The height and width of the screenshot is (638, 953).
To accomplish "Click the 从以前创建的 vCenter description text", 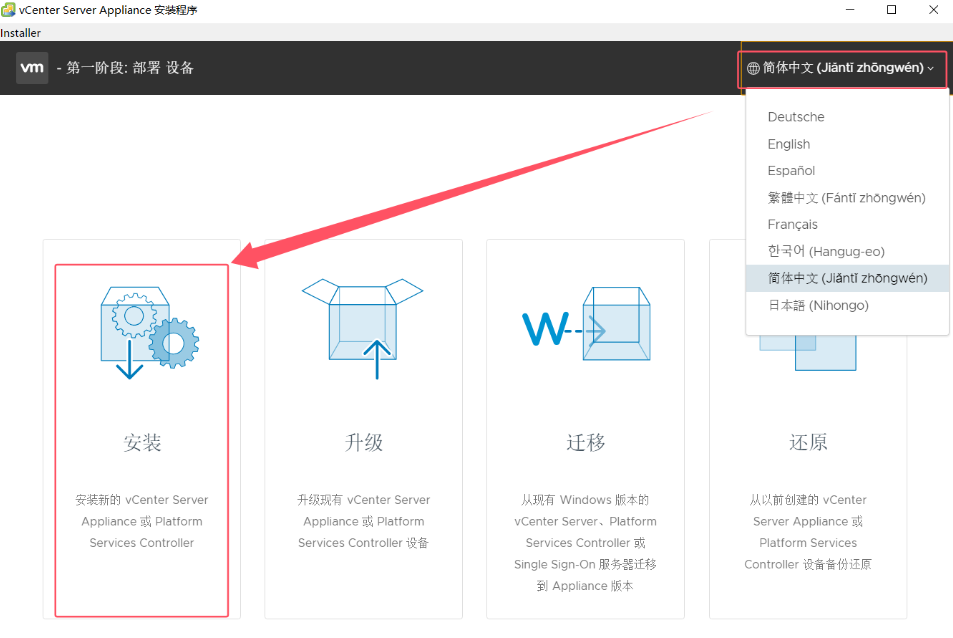I will (x=808, y=532).
